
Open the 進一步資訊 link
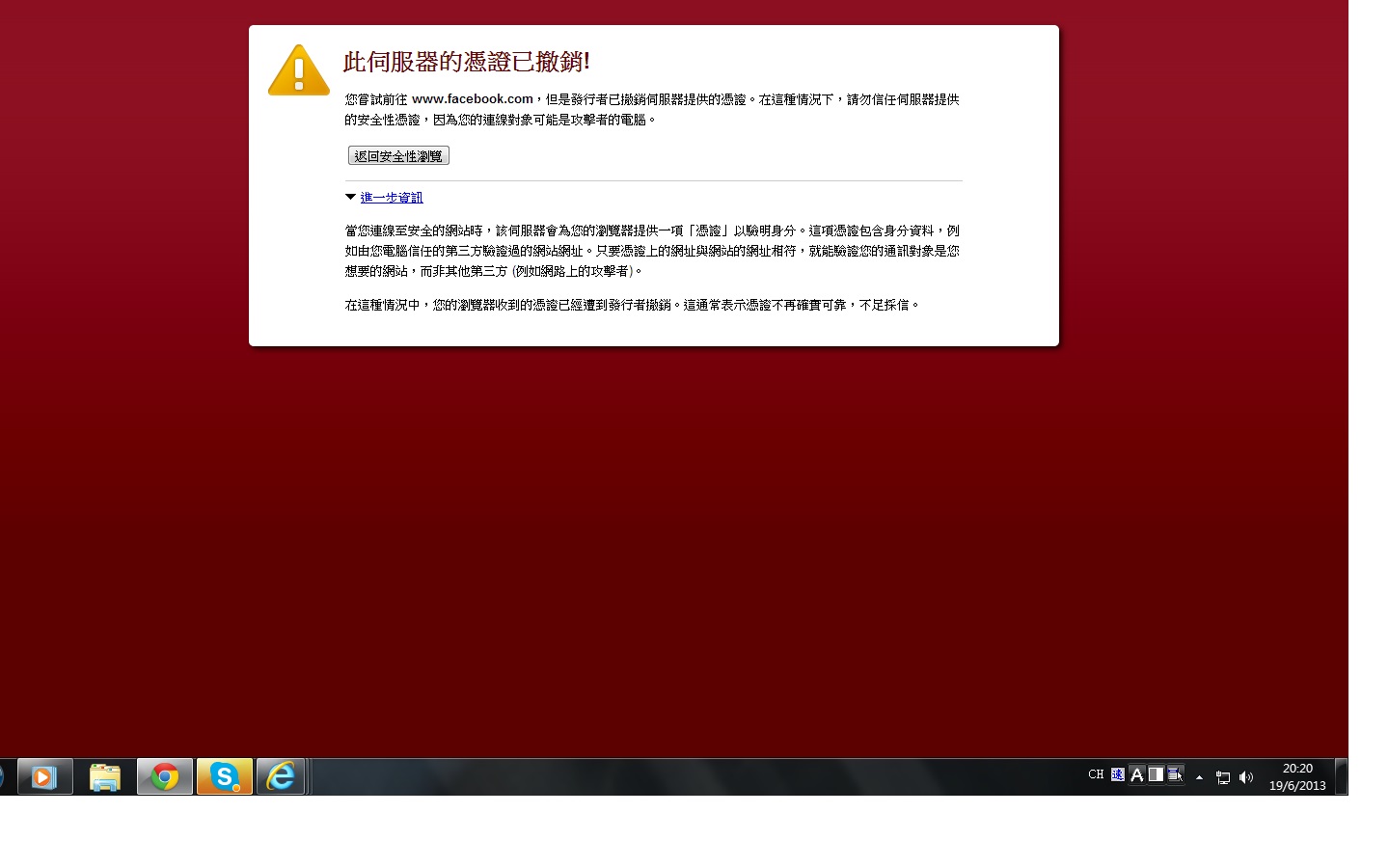(x=392, y=198)
